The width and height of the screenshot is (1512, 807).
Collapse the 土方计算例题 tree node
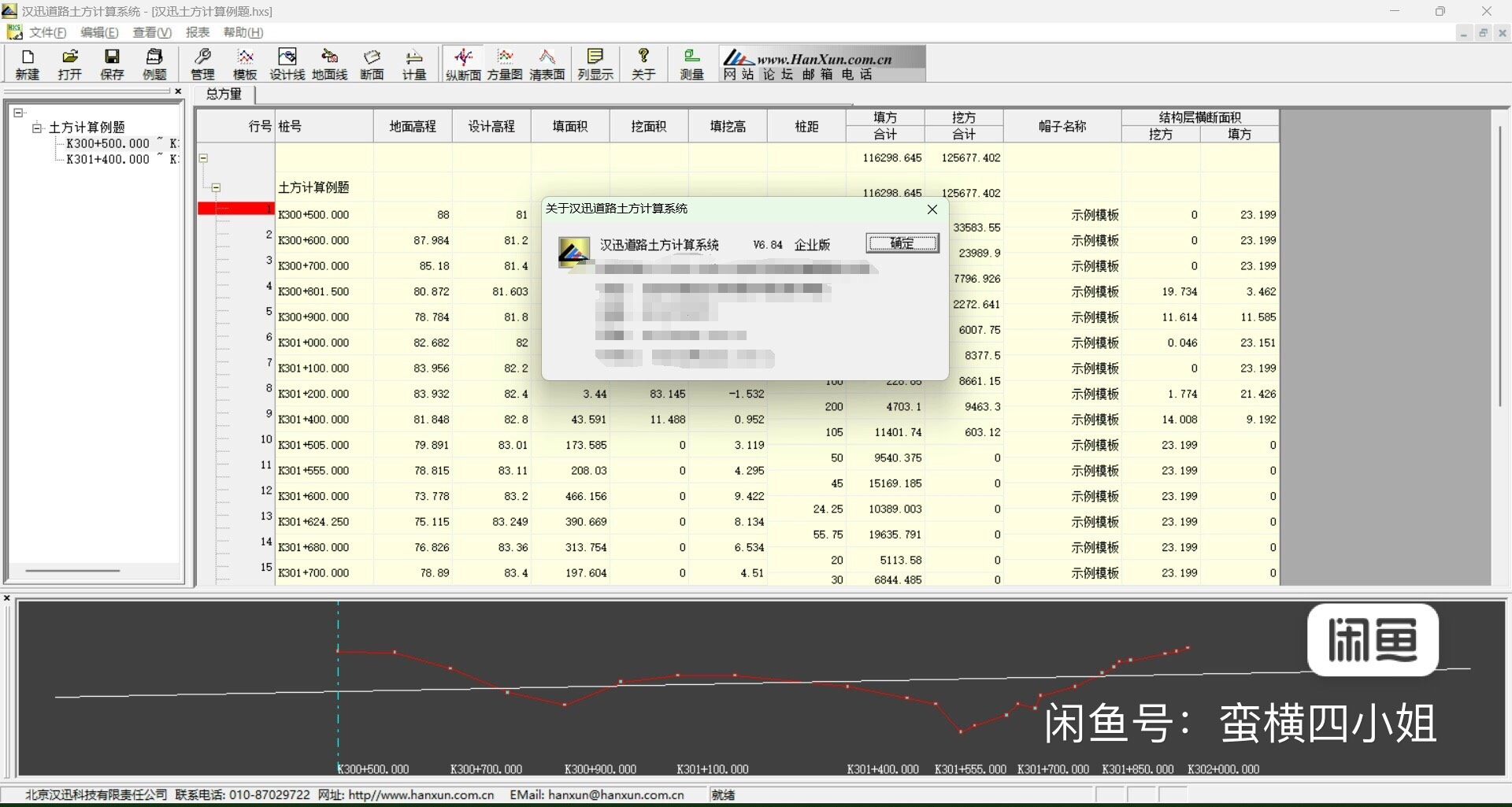point(36,128)
